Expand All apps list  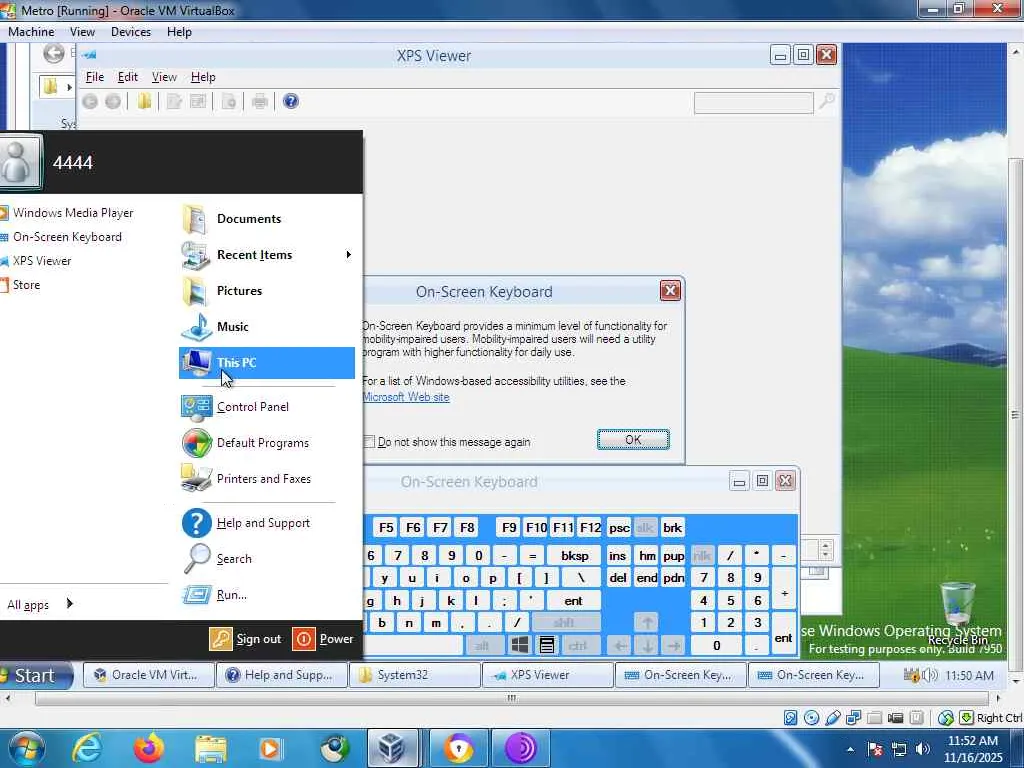pyautogui.click(x=38, y=604)
